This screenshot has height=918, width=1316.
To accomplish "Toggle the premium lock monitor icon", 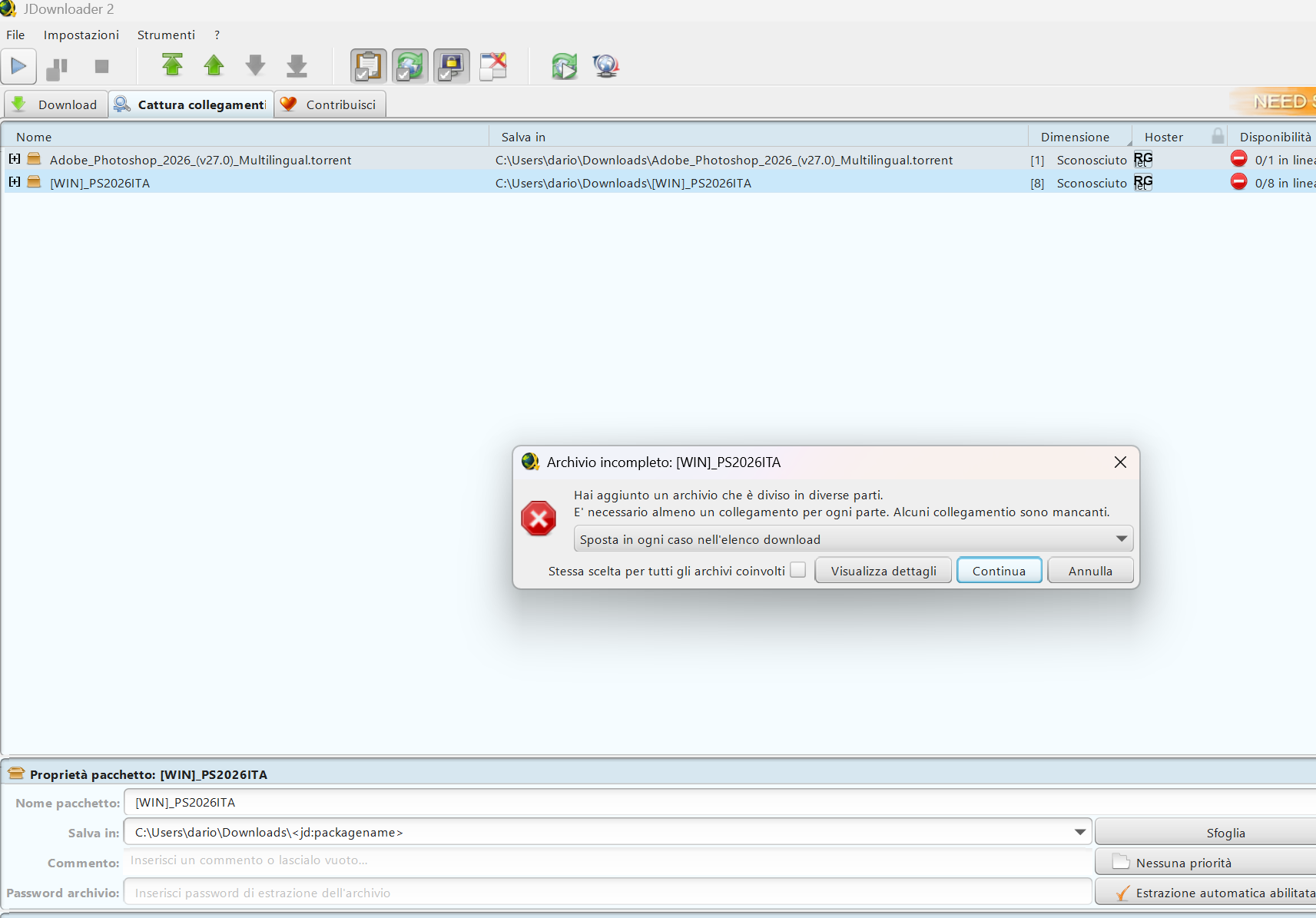I will click(x=452, y=66).
